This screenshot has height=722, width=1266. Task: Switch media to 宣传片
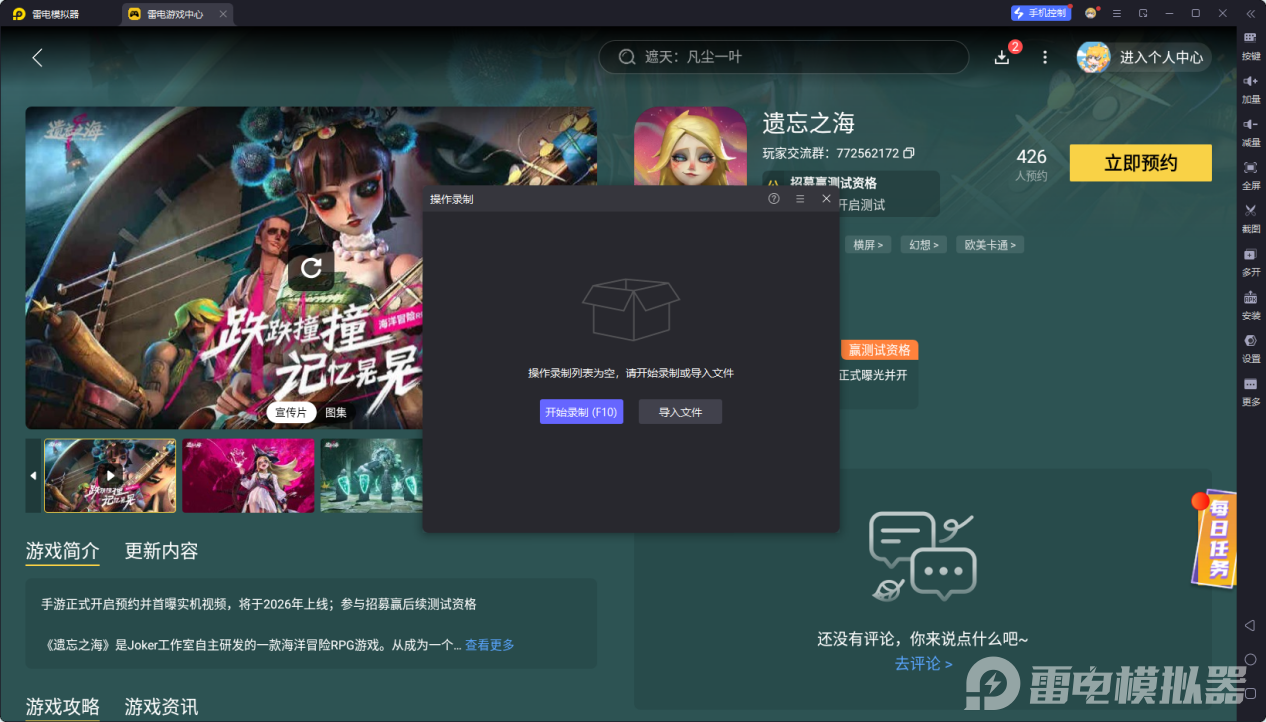(292, 412)
